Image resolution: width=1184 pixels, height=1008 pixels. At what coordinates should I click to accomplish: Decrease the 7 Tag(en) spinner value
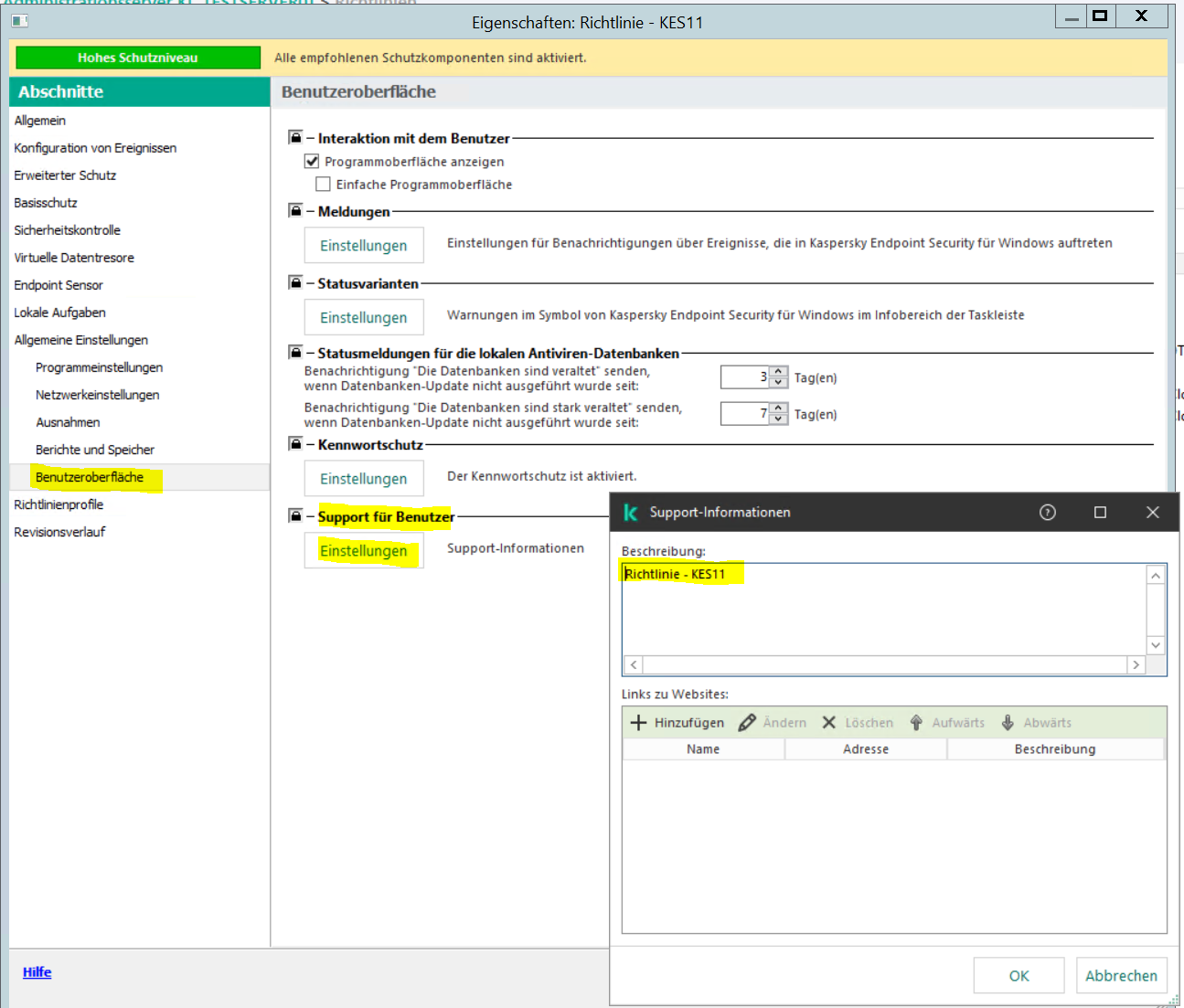pos(778,419)
